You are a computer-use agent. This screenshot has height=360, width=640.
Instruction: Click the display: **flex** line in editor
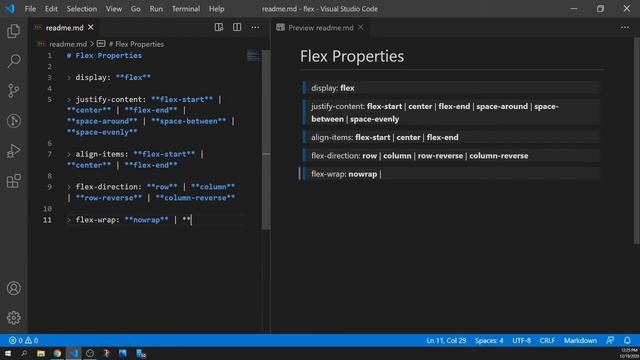109,78
